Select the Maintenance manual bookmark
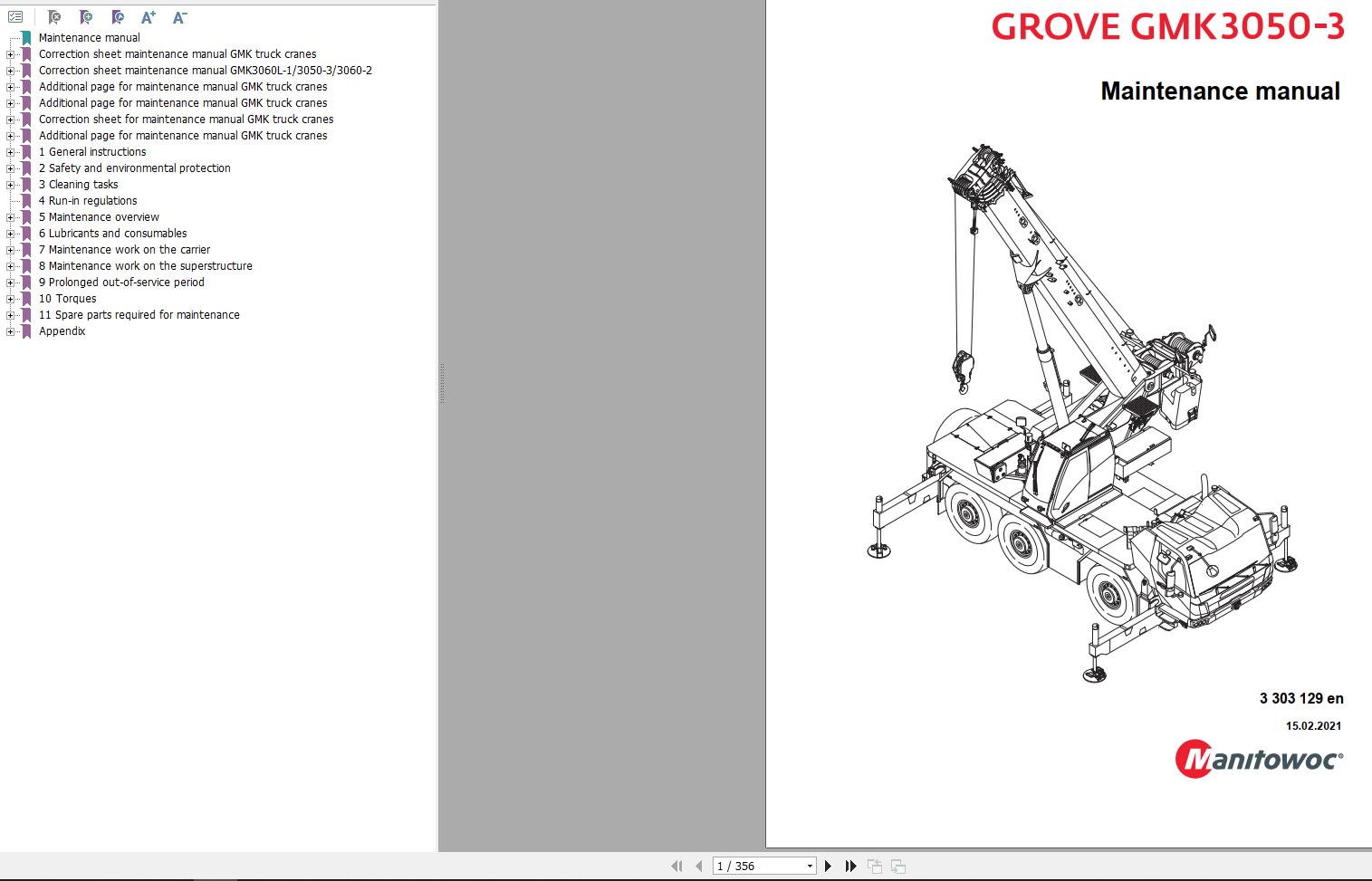1372x881 pixels. (x=90, y=38)
